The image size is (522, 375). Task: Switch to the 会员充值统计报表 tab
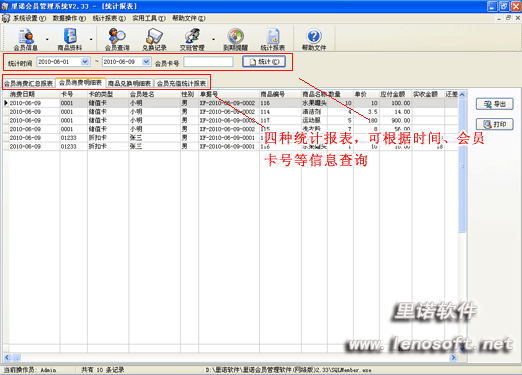point(182,83)
